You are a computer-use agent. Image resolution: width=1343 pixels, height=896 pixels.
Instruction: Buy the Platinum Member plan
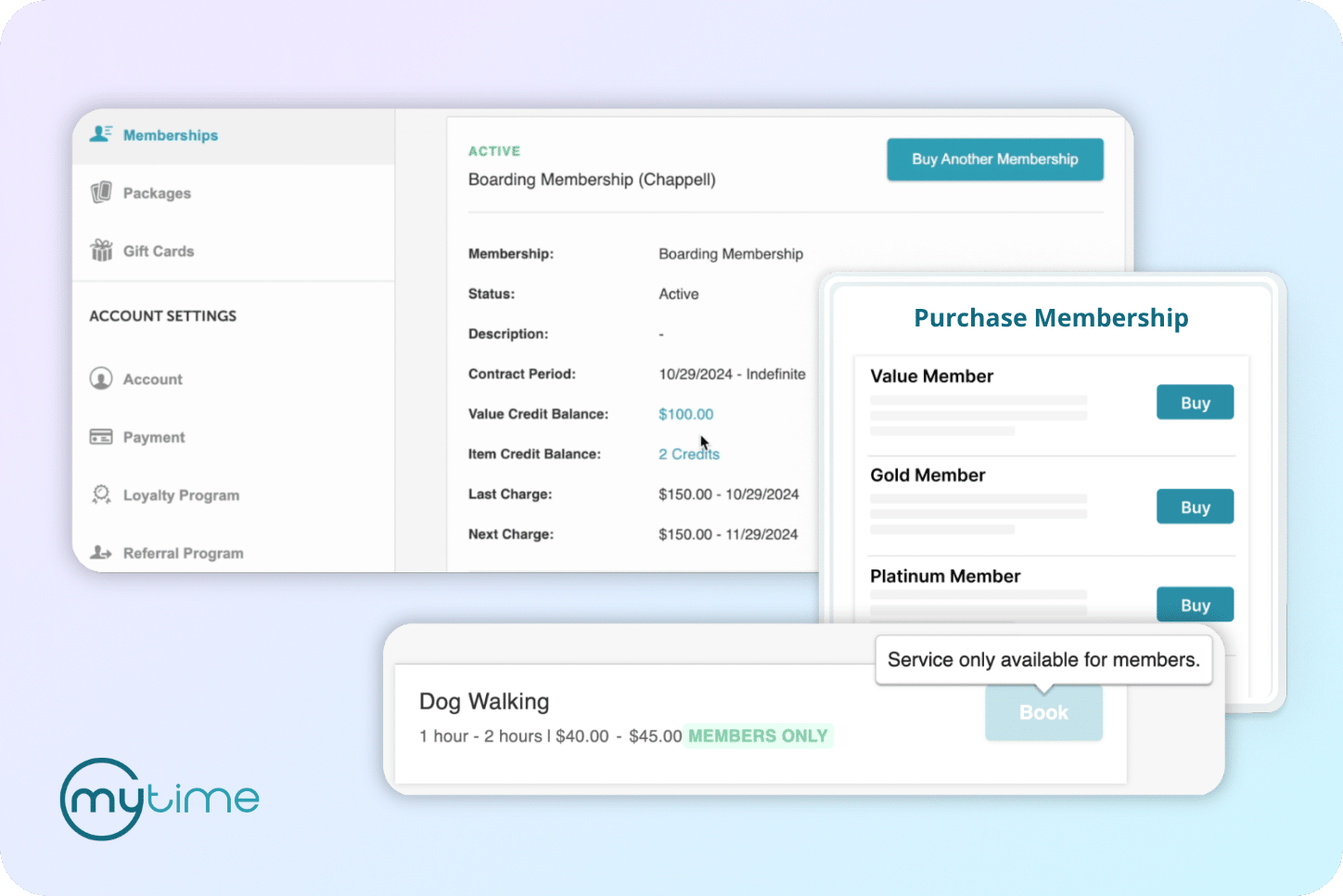pos(1195,605)
